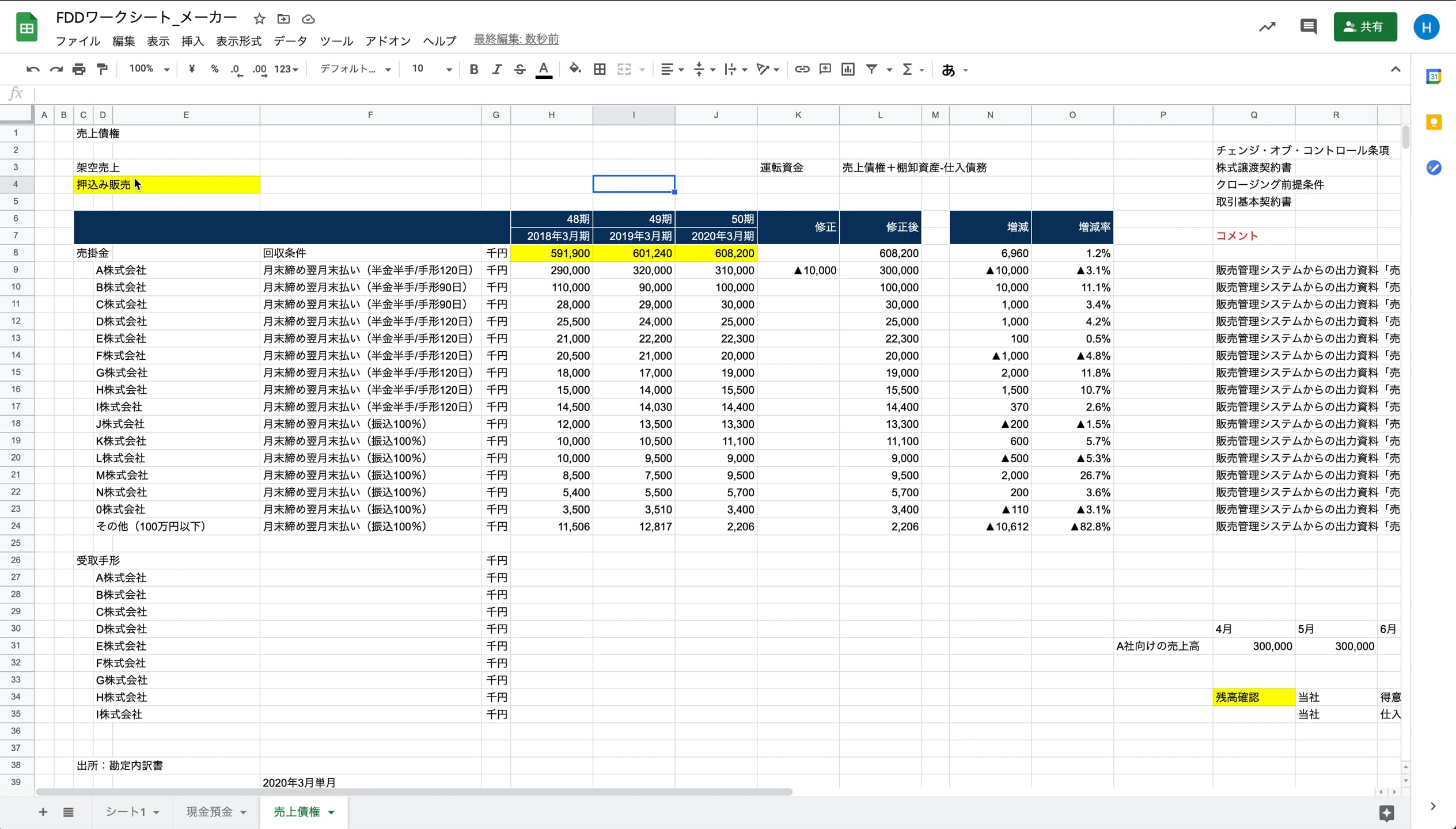1456x829 pixels.
Task: Star the FDDワークシート_メーカー document
Action: pos(259,19)
